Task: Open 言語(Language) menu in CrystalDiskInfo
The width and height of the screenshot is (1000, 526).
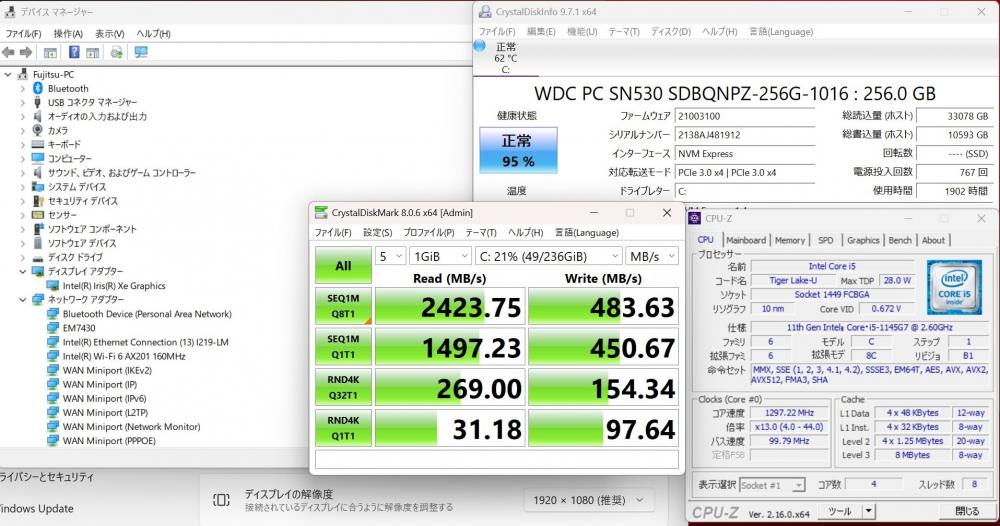Action: coord(781,31)
